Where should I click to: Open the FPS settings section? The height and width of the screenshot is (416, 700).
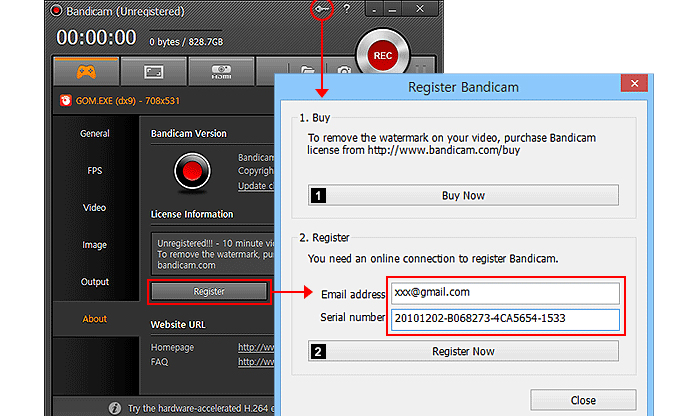click(95, 171)
